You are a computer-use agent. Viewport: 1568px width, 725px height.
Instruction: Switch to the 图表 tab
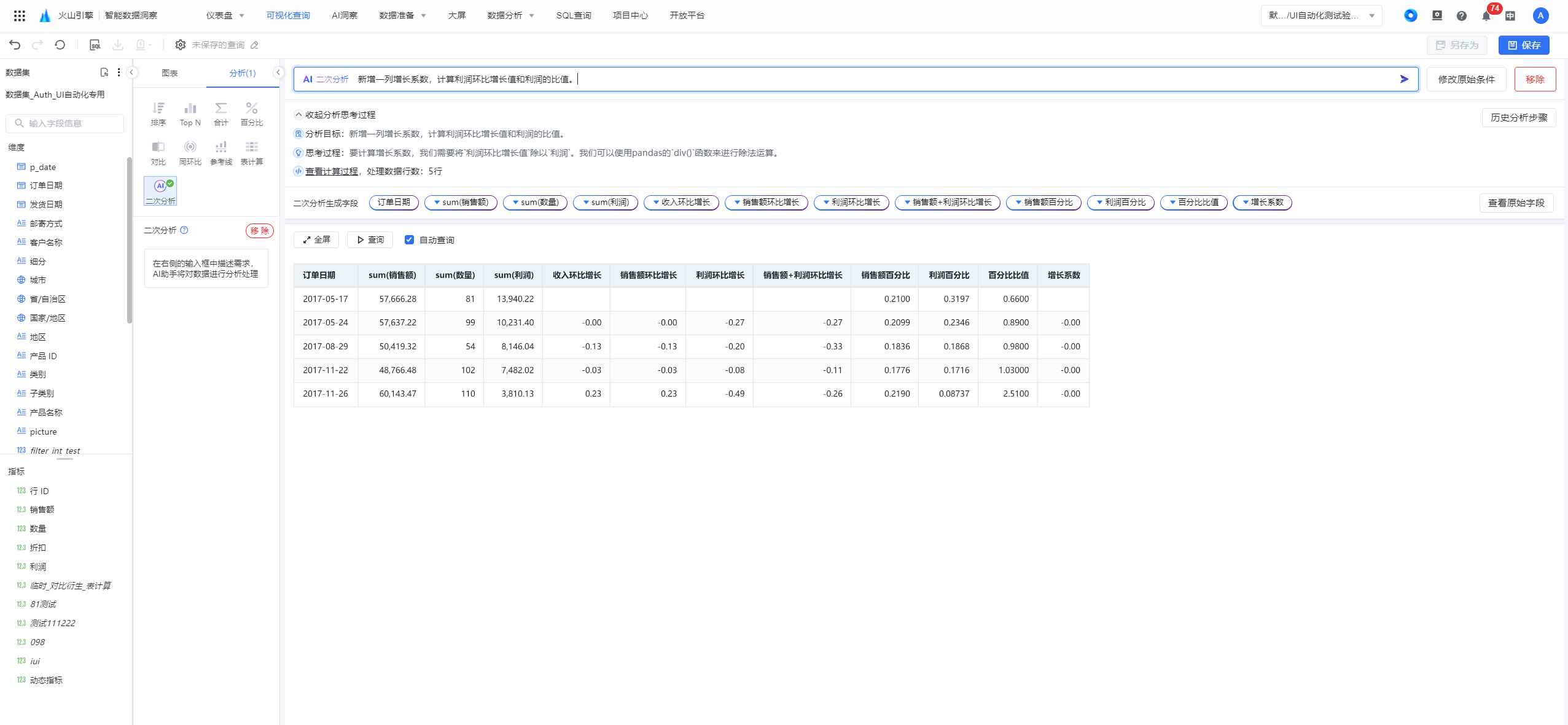point(170,73)
